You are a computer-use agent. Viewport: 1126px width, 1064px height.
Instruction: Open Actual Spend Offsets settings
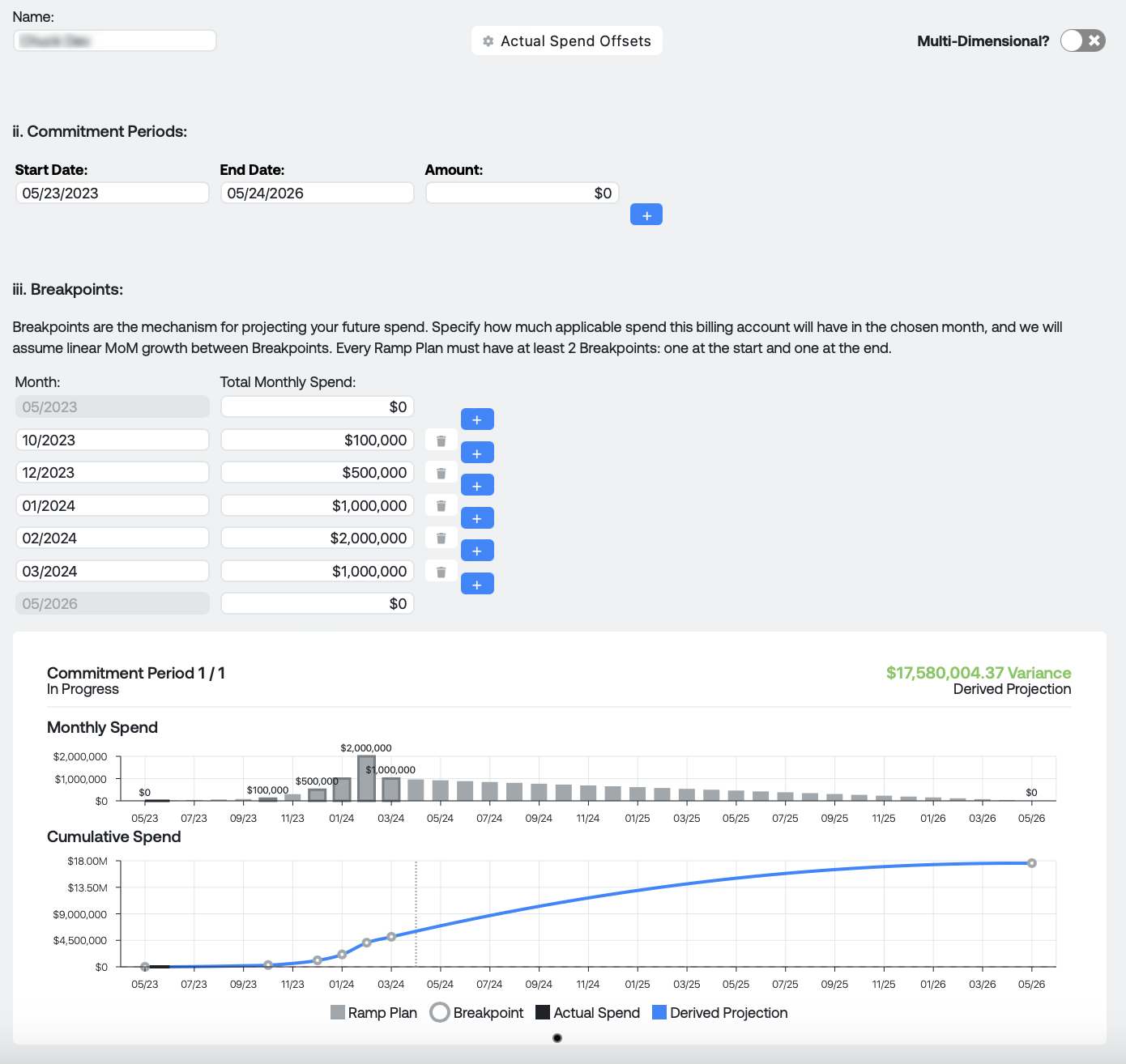[x=567, y=41]
